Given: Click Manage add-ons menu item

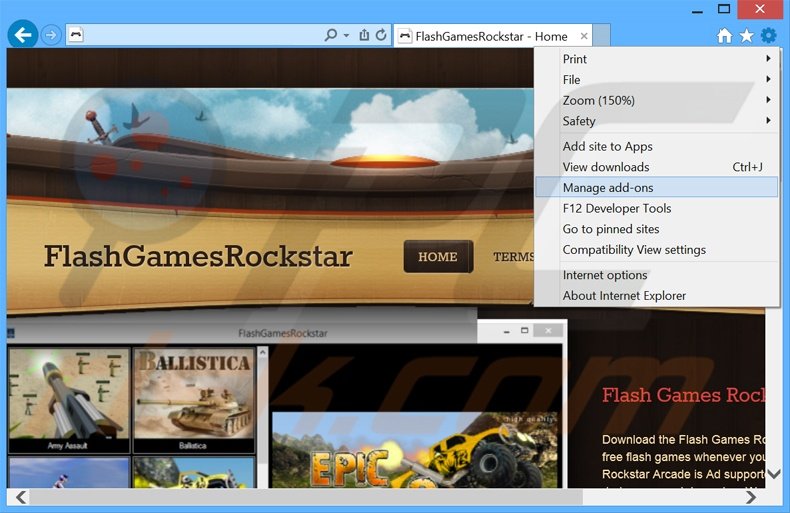Looking at the screenshot, I should pyautogui.click(x=656, y=187).
